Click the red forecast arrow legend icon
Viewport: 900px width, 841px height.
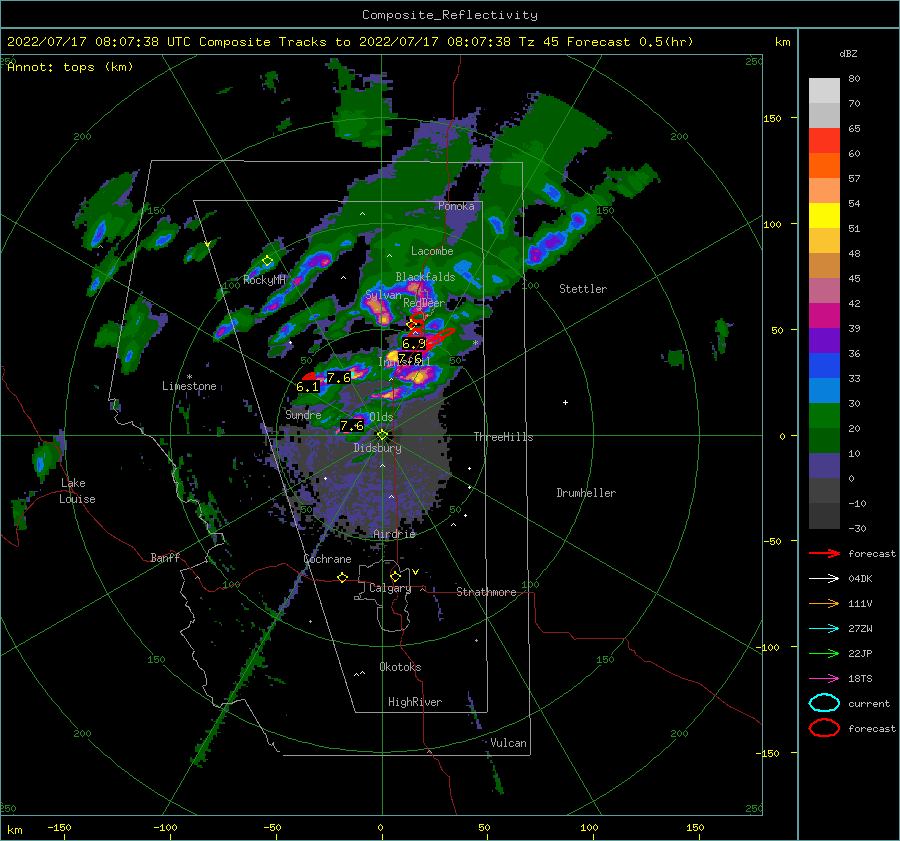(x=824, y=553)
